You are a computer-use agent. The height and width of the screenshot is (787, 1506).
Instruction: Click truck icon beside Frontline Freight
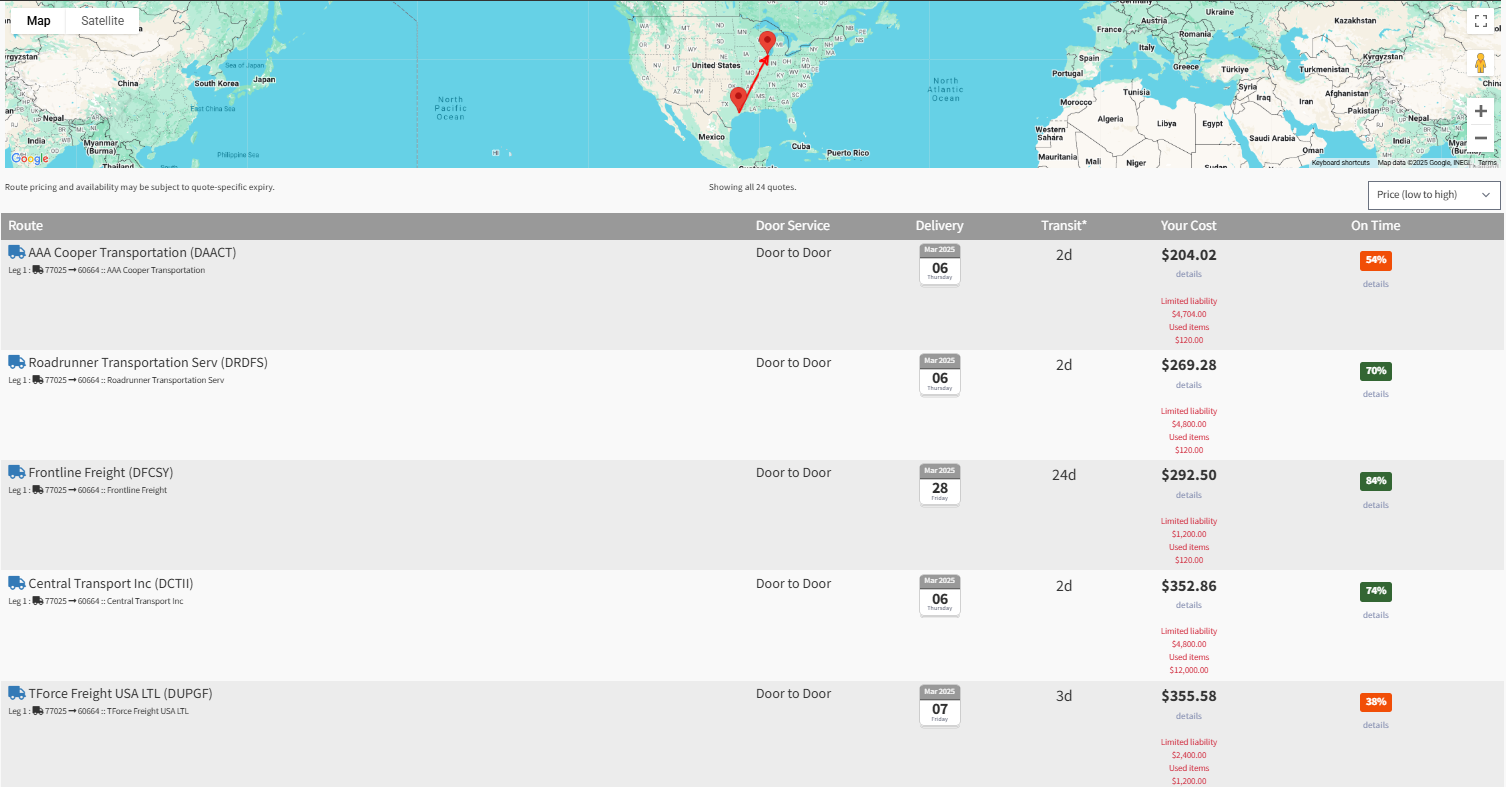[x=17, y=472]
